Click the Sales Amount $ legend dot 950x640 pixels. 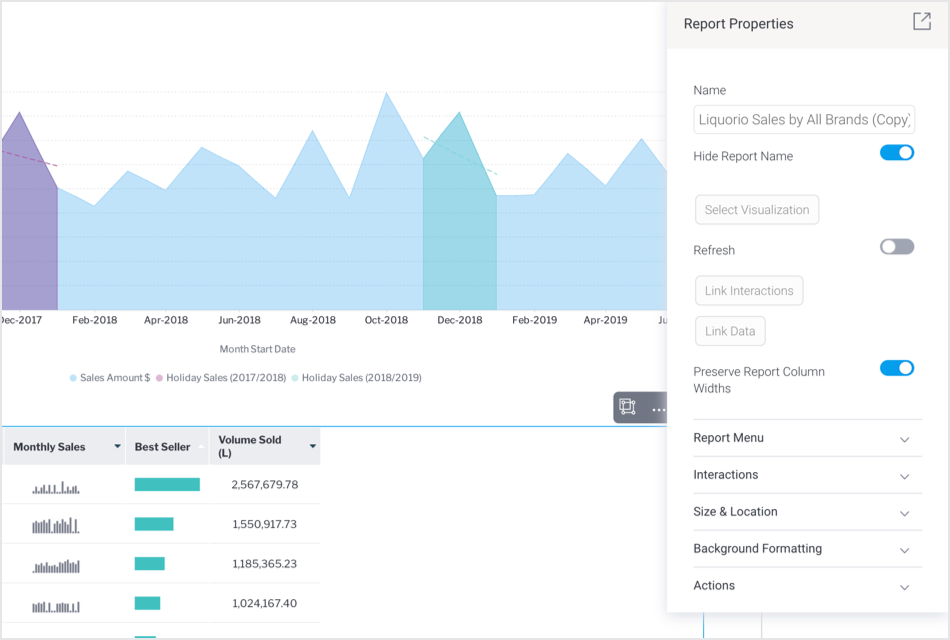[73, 378]
